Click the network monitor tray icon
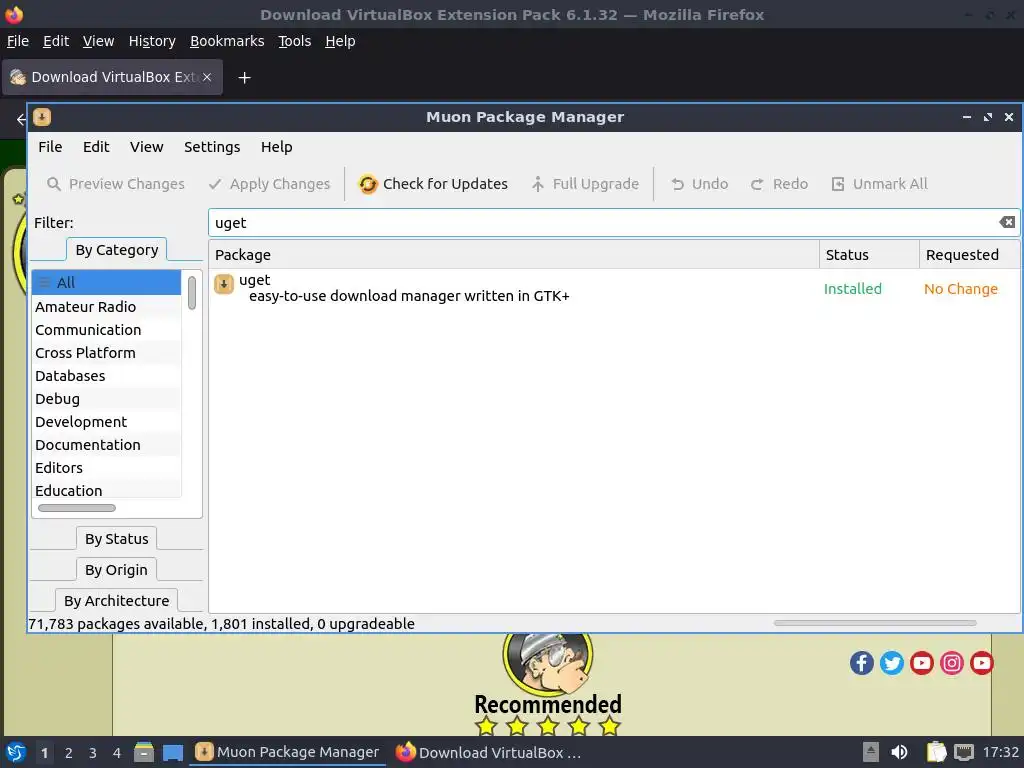 [x=964, y=752]
